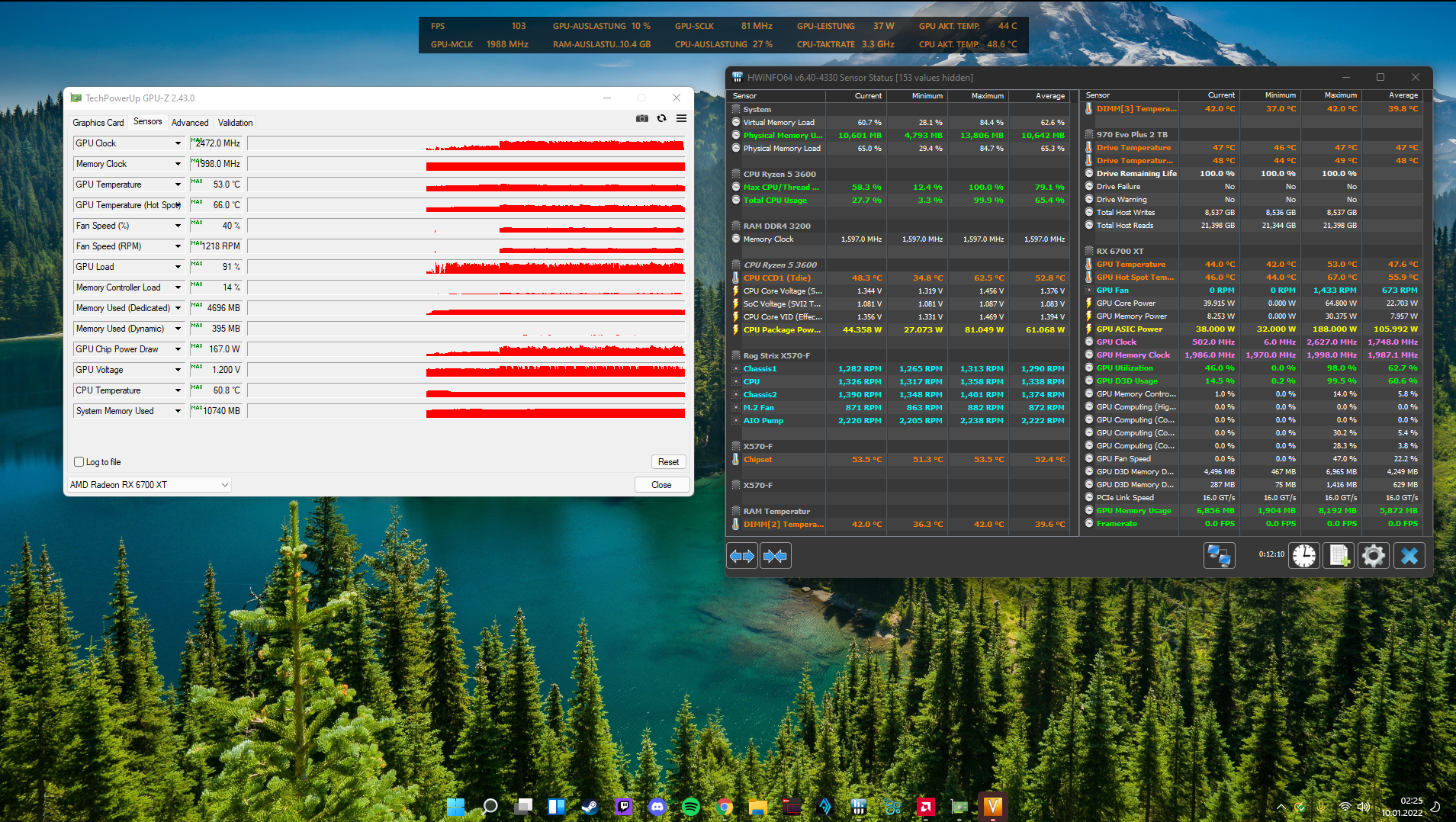1456x822 pixels.
Task: Expand the GPU Load sensor dropdown
Action: (x=178, y=267)
